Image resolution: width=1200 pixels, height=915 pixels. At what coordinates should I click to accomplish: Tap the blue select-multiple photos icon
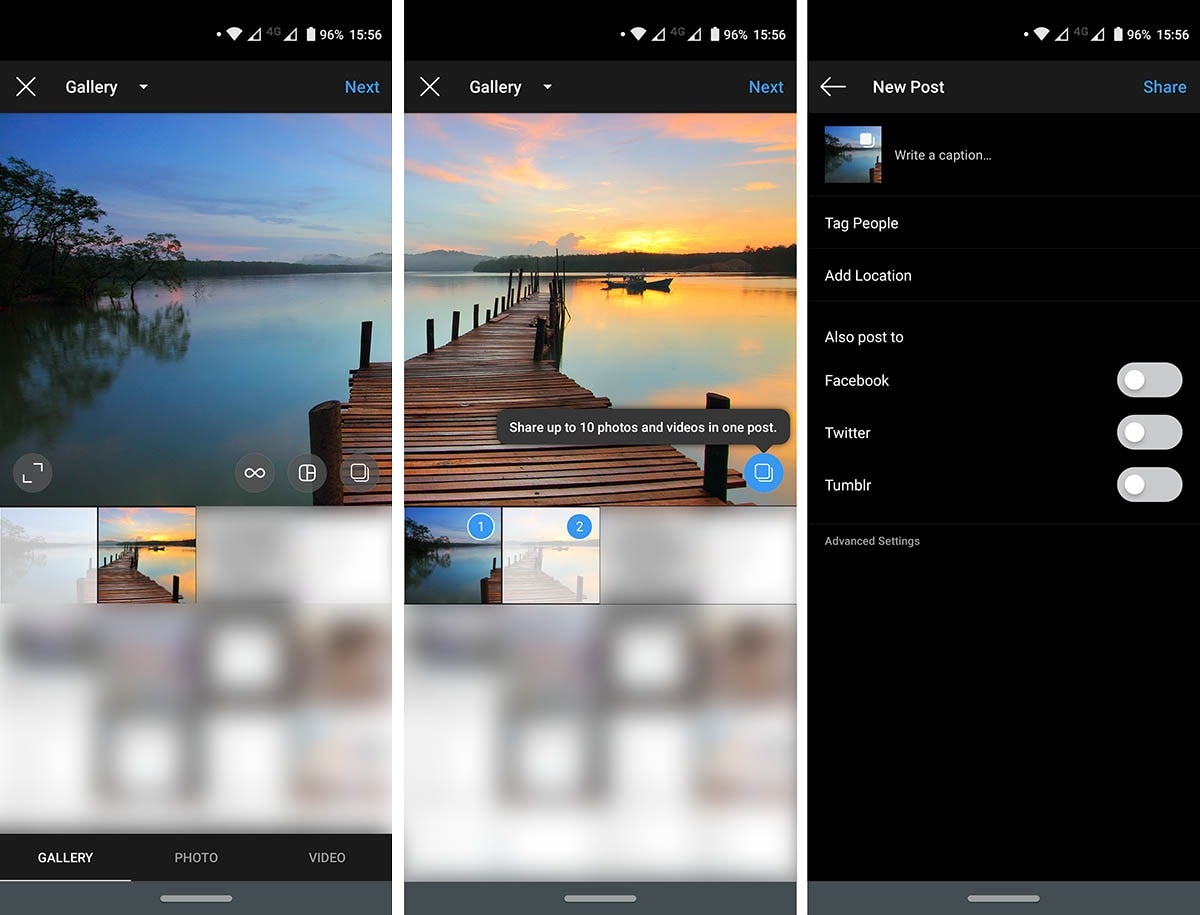(763, 472)
